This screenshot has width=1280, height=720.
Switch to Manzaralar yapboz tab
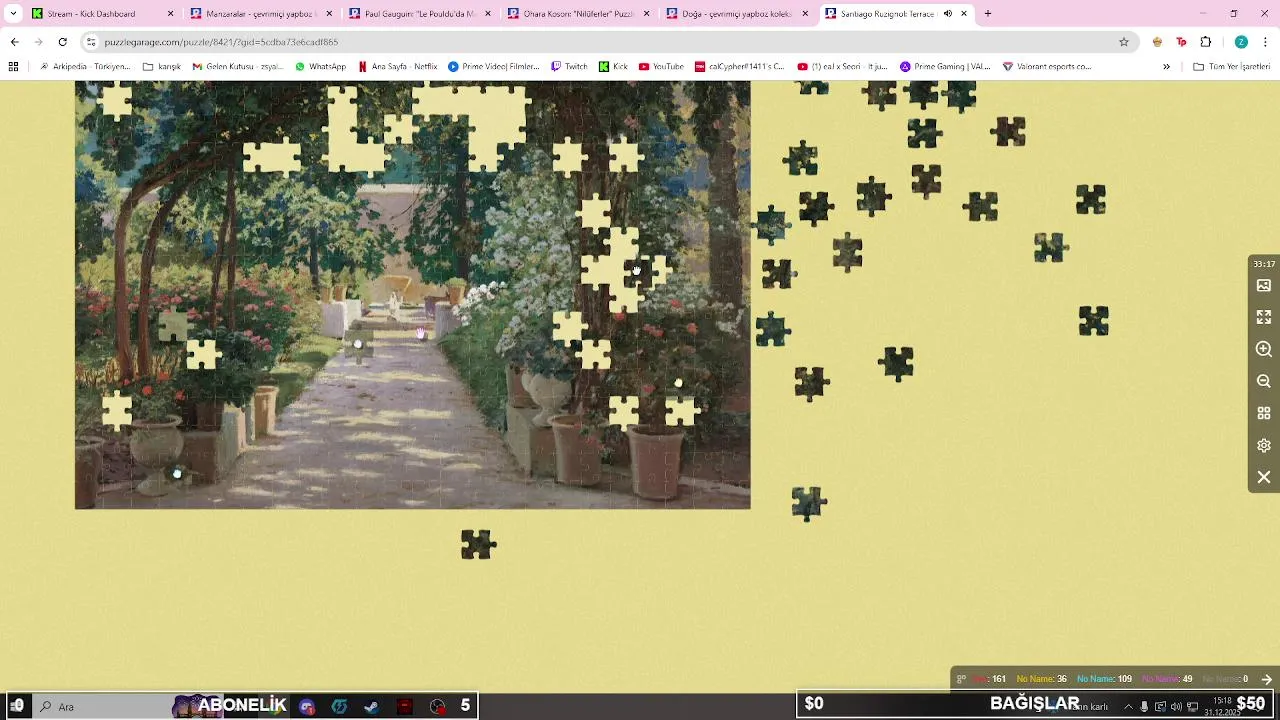pos(260,14)
